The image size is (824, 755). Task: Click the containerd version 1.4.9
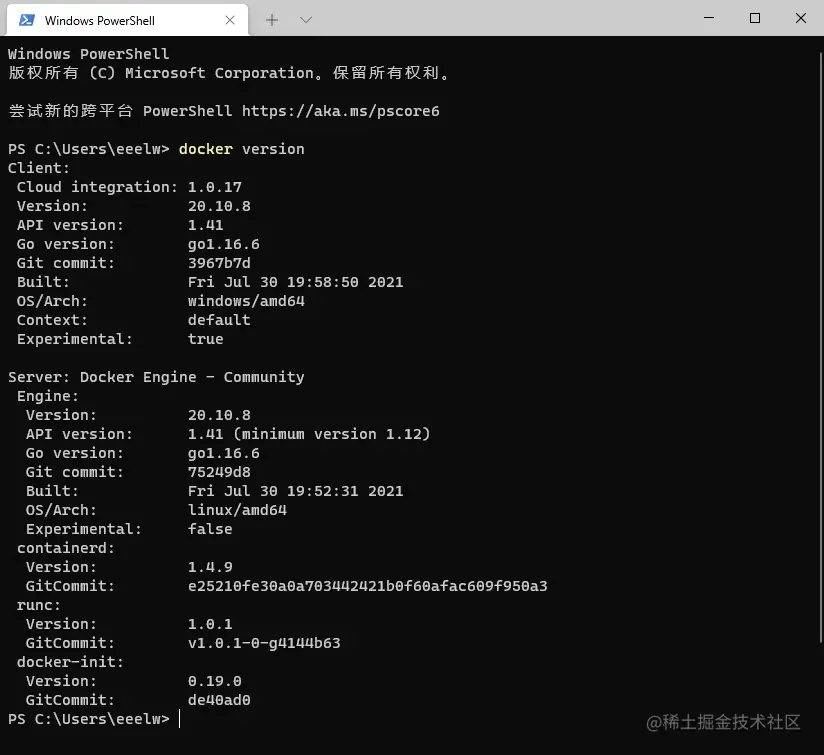point(210,567)
